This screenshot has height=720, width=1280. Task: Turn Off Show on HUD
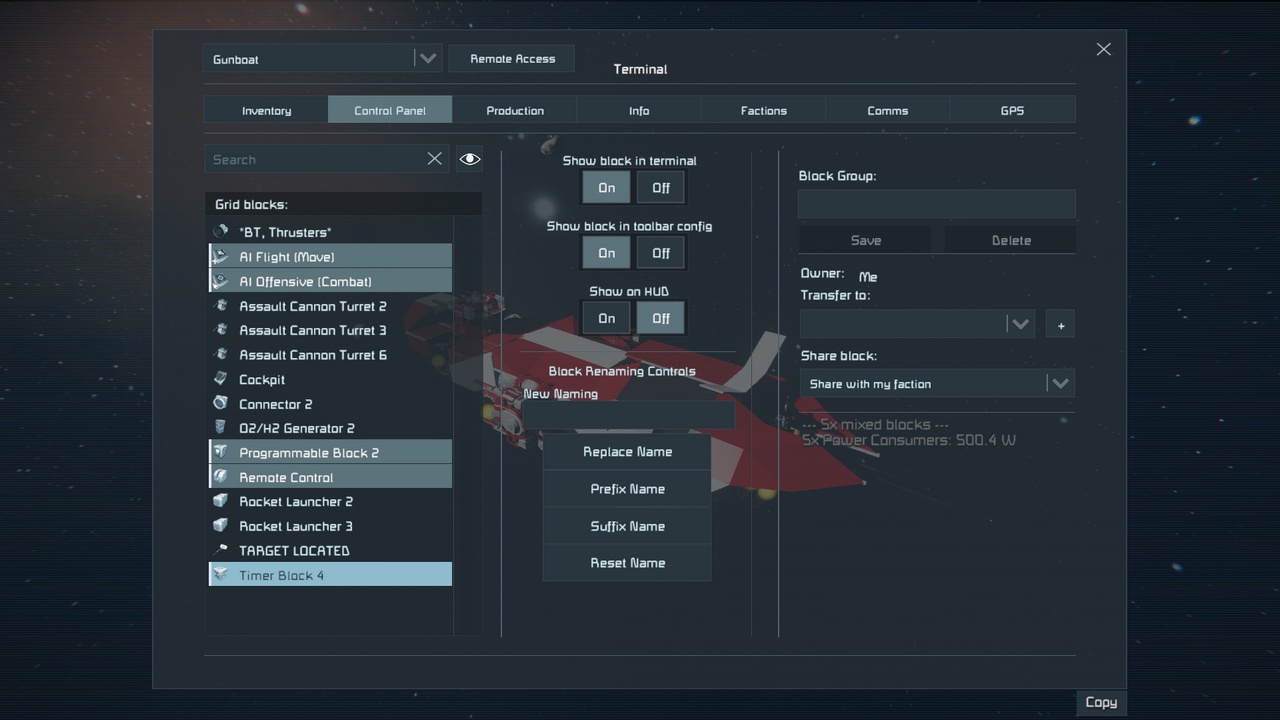tap(661, 318)
